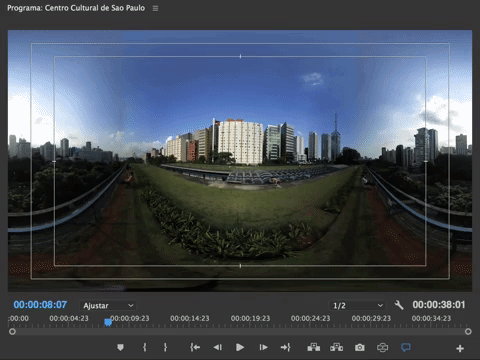Open the Ajustar zoom level dropdown
Image resolution: width=480 pixels, height=360 pixels.
108,305
